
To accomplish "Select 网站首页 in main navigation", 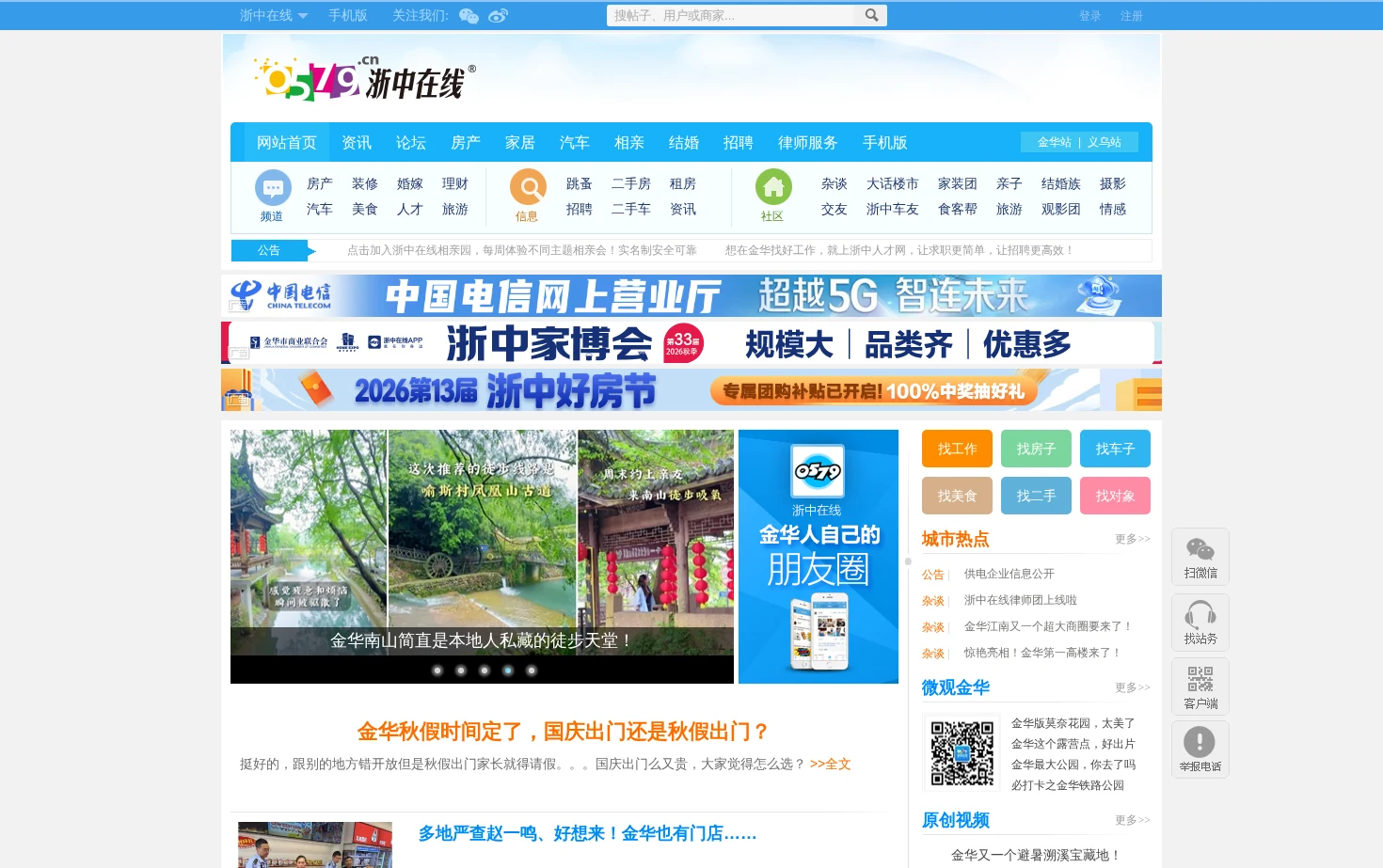I will (x=286, y=142).
